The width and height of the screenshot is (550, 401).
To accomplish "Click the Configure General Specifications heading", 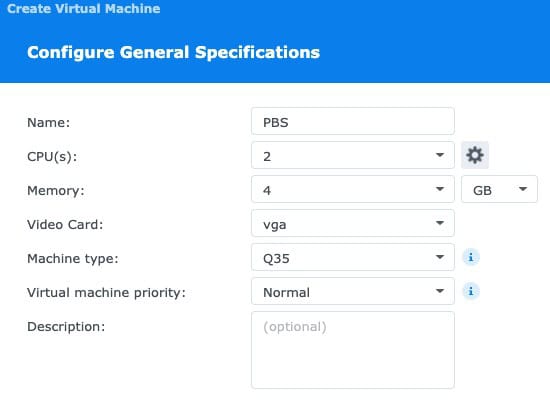I will click(173, 53).
